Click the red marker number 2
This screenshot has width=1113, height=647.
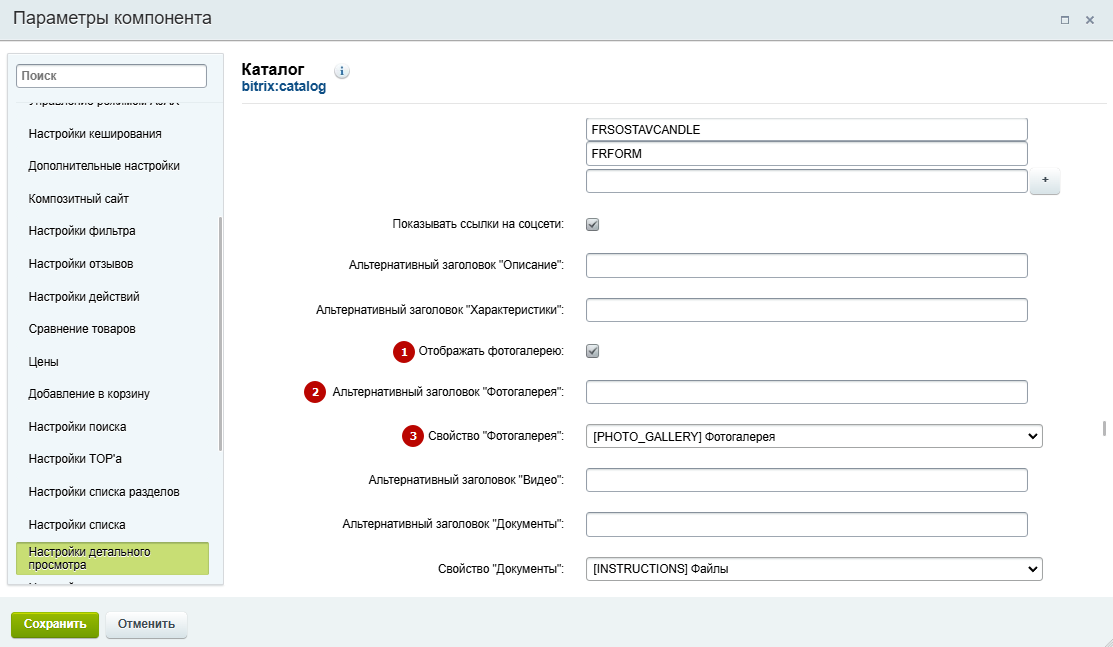click(315, 392)
